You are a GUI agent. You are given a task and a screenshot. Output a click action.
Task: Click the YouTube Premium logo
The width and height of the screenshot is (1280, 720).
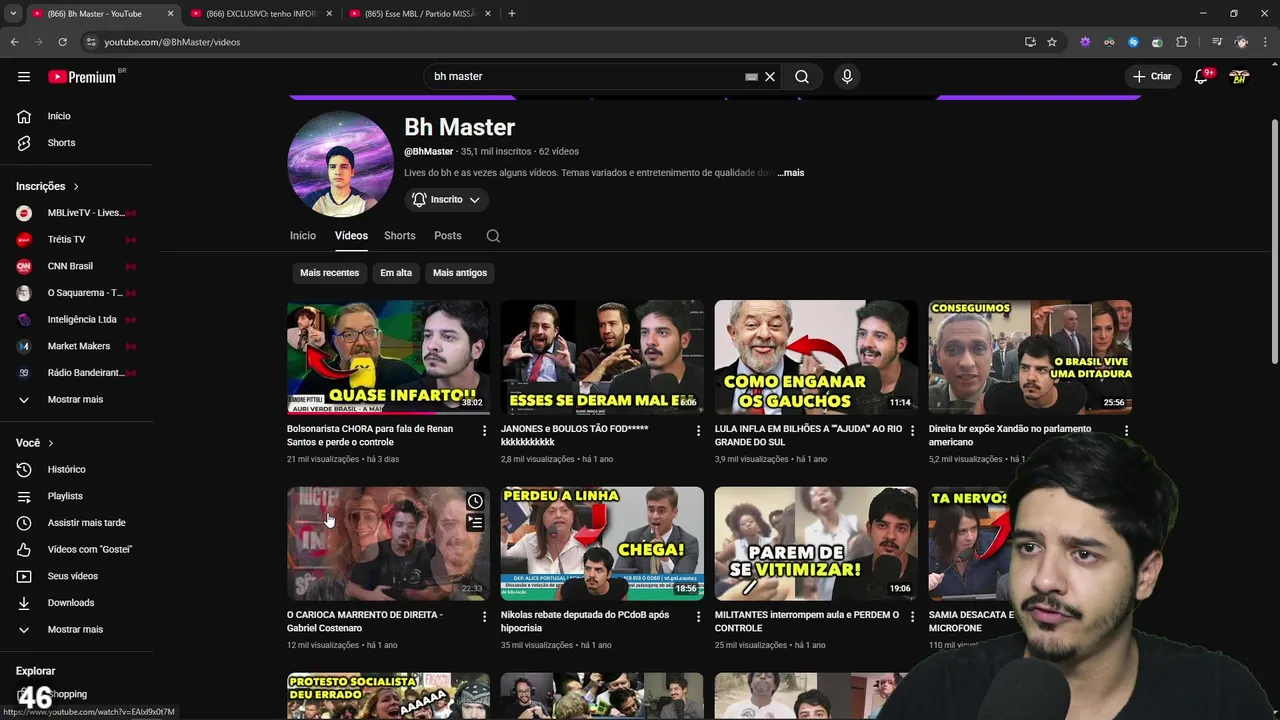[82, 77]
